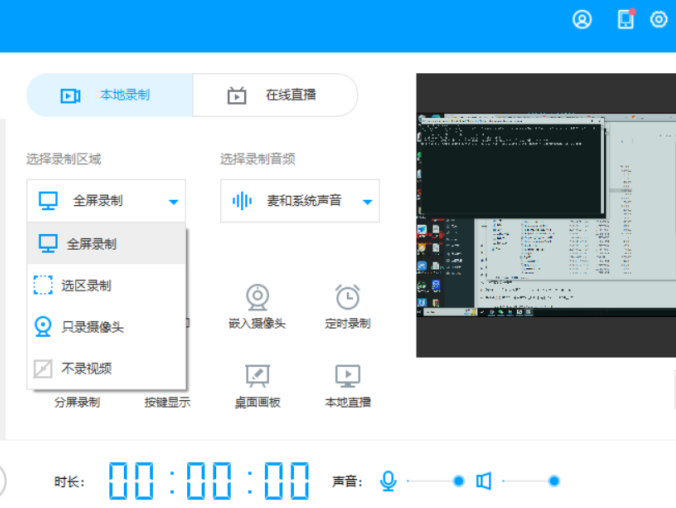Click the 定时录制 alarm clock icon
This screenshot has height=508, width=676.
coord(347,297)
